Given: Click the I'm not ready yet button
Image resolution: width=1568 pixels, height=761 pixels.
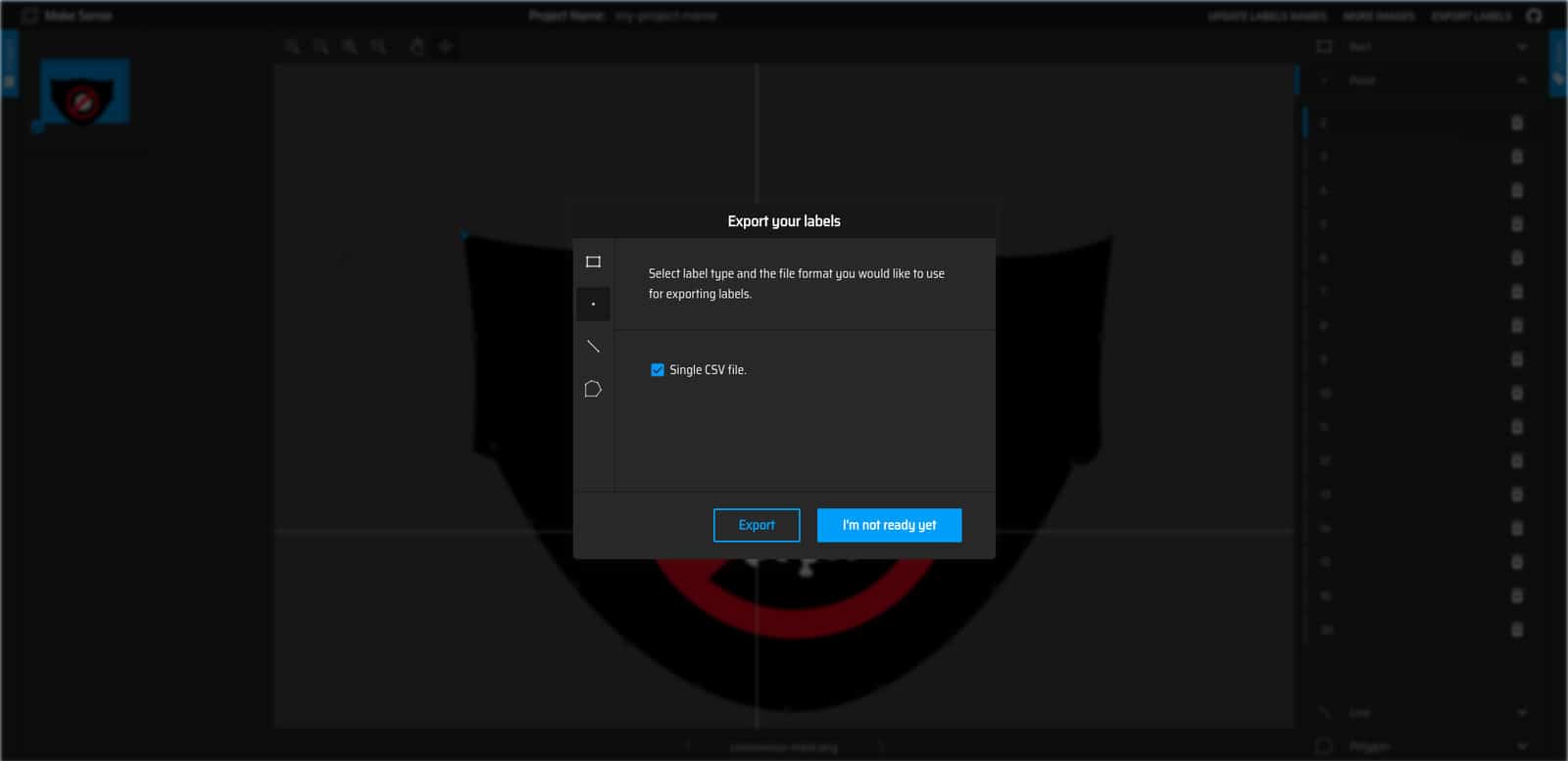Looking at the screenshot, I should pyautogui.click(x=889, y=525).
